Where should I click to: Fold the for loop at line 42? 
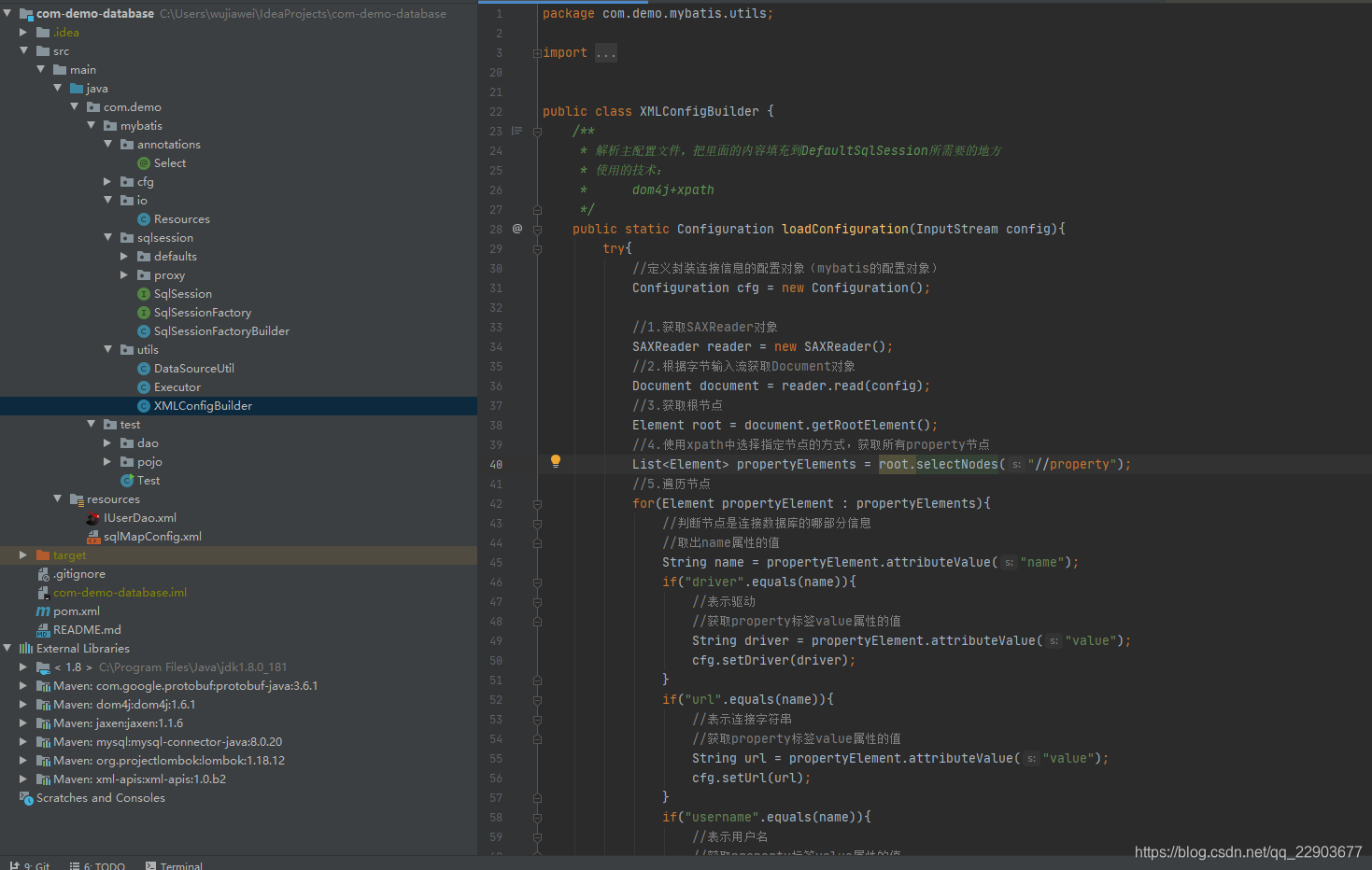pyautogui.click(x=537, y=504)
